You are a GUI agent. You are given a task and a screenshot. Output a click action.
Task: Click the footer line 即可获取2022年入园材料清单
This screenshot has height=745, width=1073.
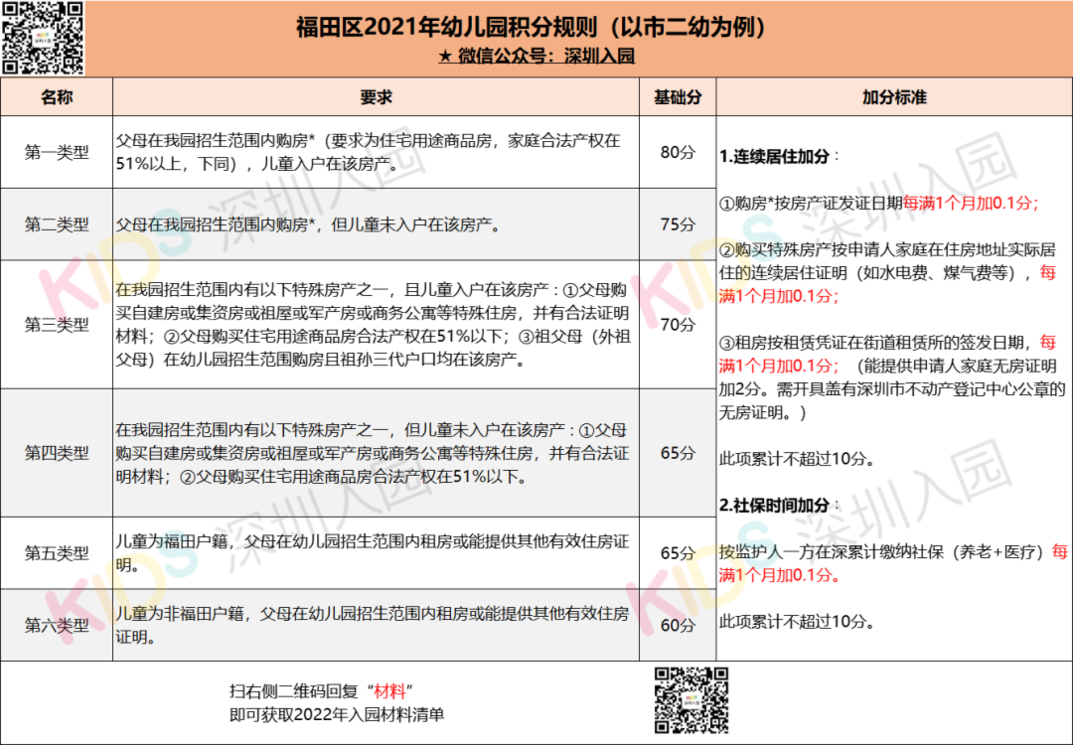(x=337, y=715)
